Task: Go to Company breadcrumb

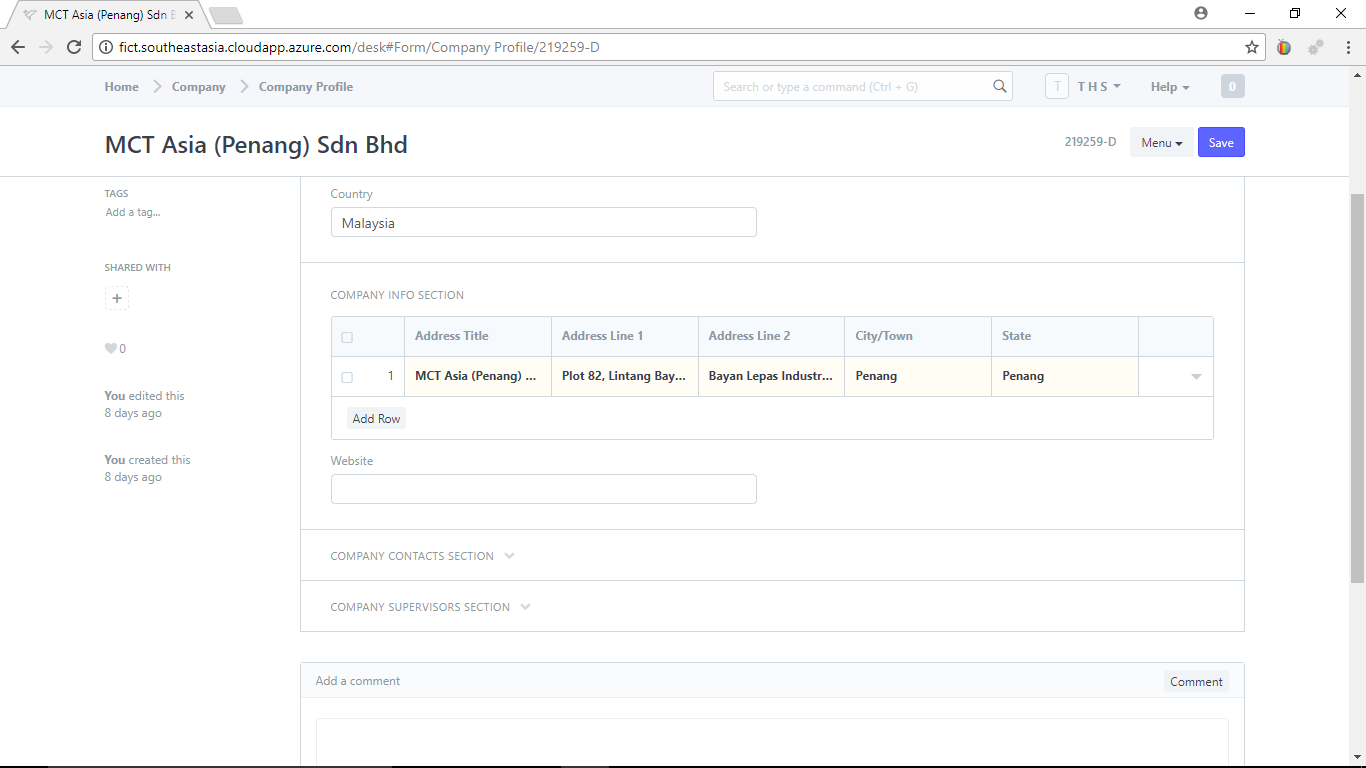Action: 198,87
